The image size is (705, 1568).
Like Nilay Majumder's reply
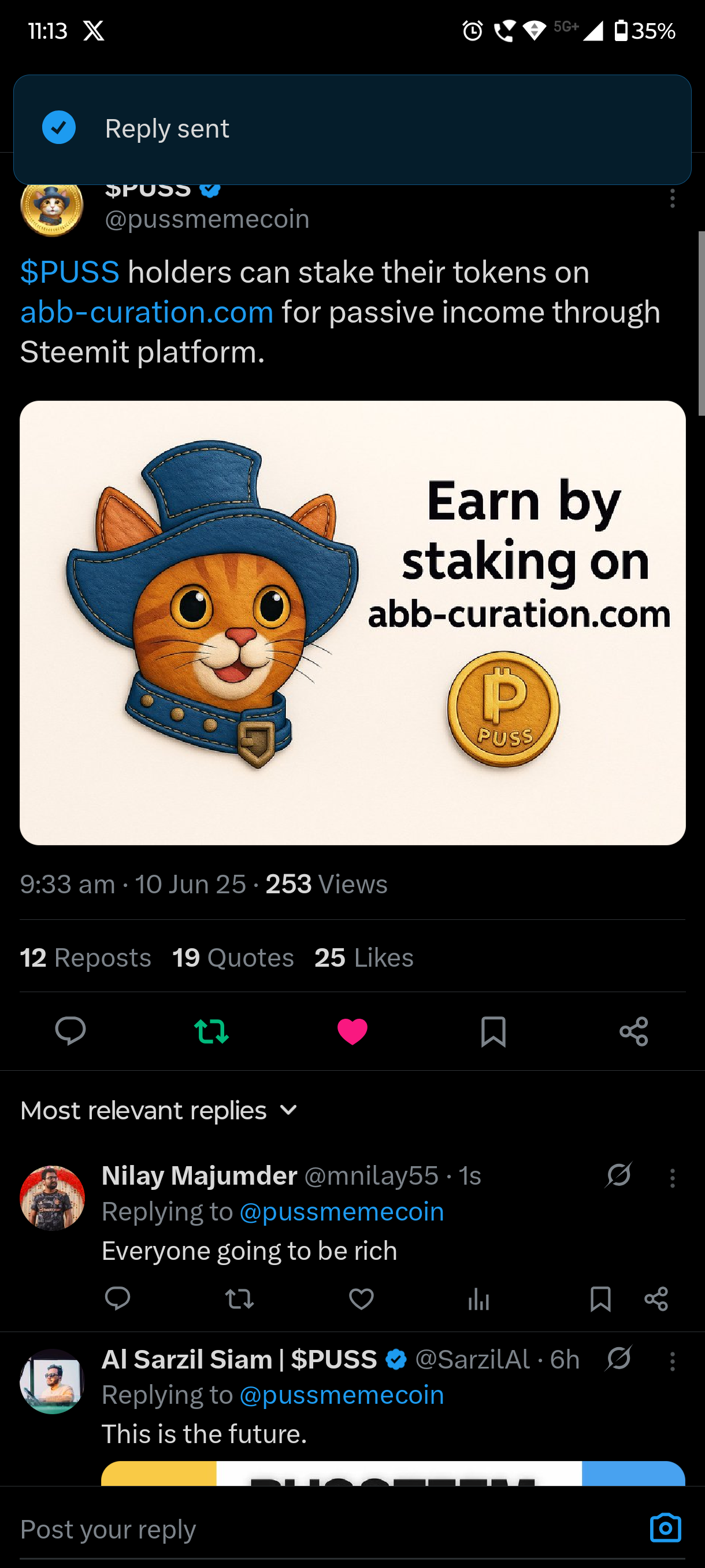[361, 1299]
